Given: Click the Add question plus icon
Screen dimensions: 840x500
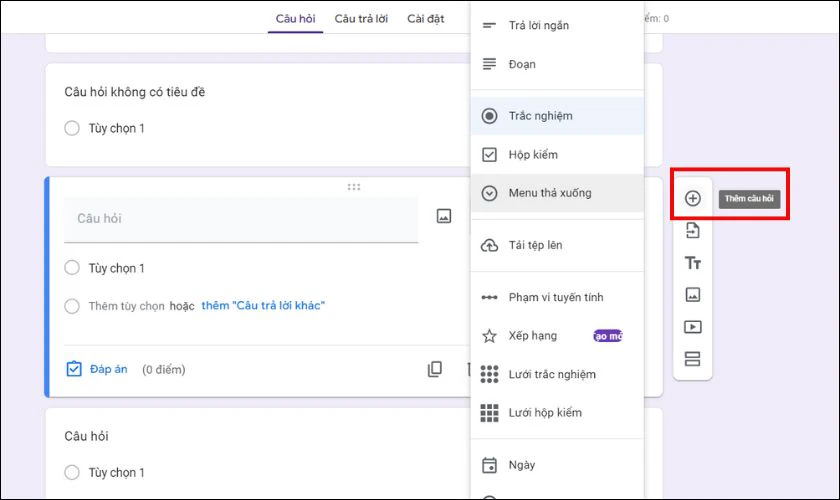Looking at the screenshot, I should coord(692,198).
